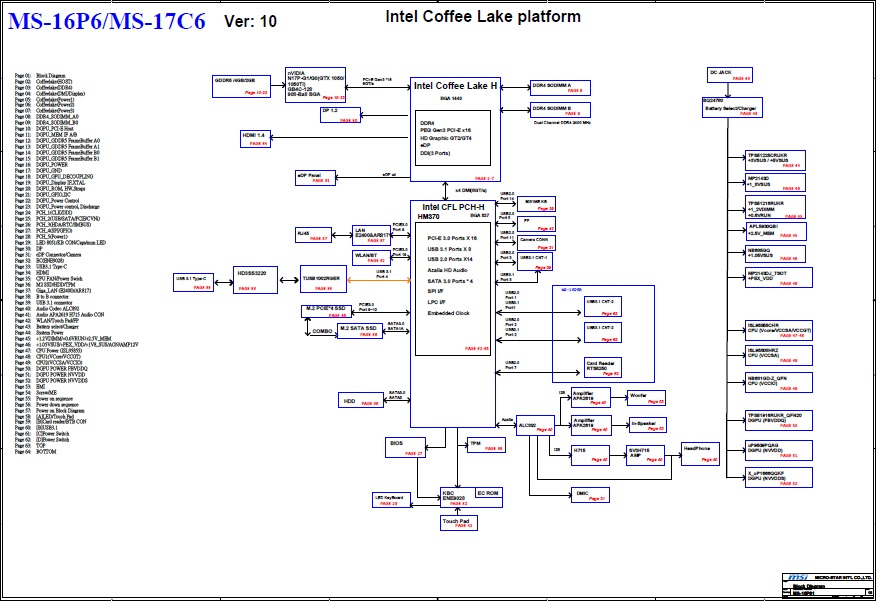Viewport: 880px width, 601px height.
Task: Click the DDR4 SODIMM B block
Action: [x=560, y=110]
